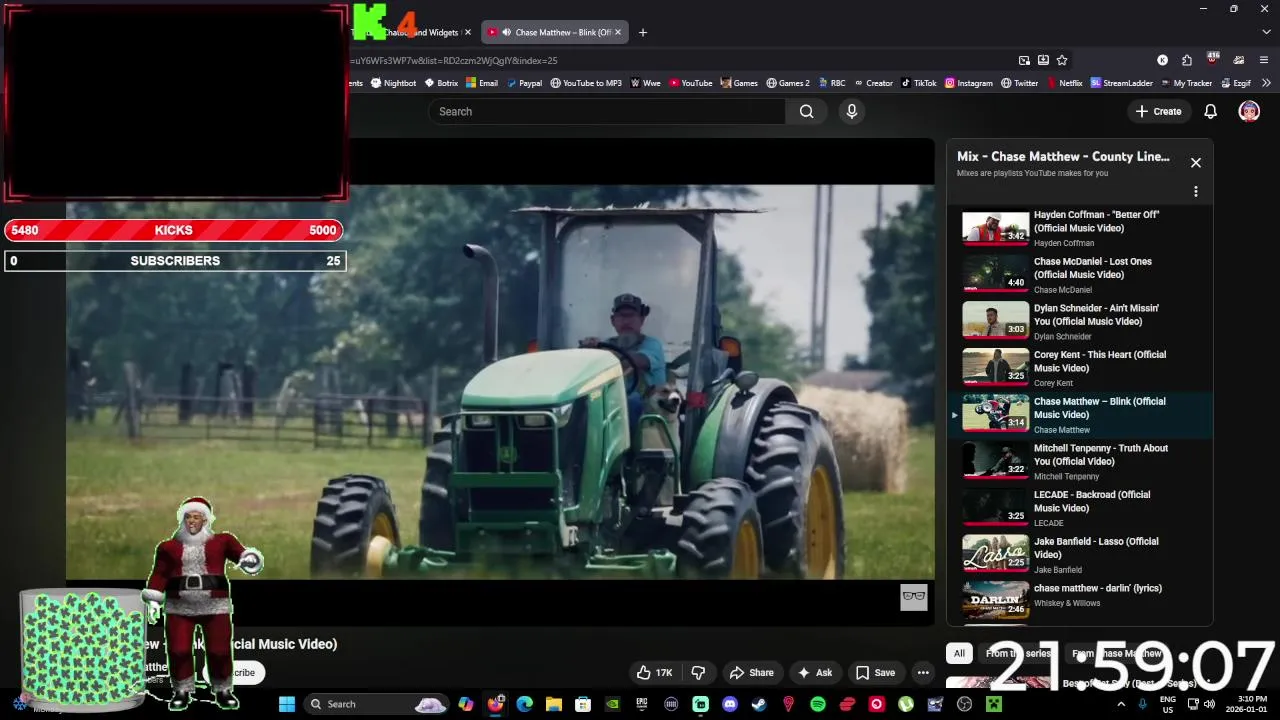The image size is (1280, 720).
Task: Open the StreamLadder bookmark
Action: pyautogui.click(x=1122, y=83)
